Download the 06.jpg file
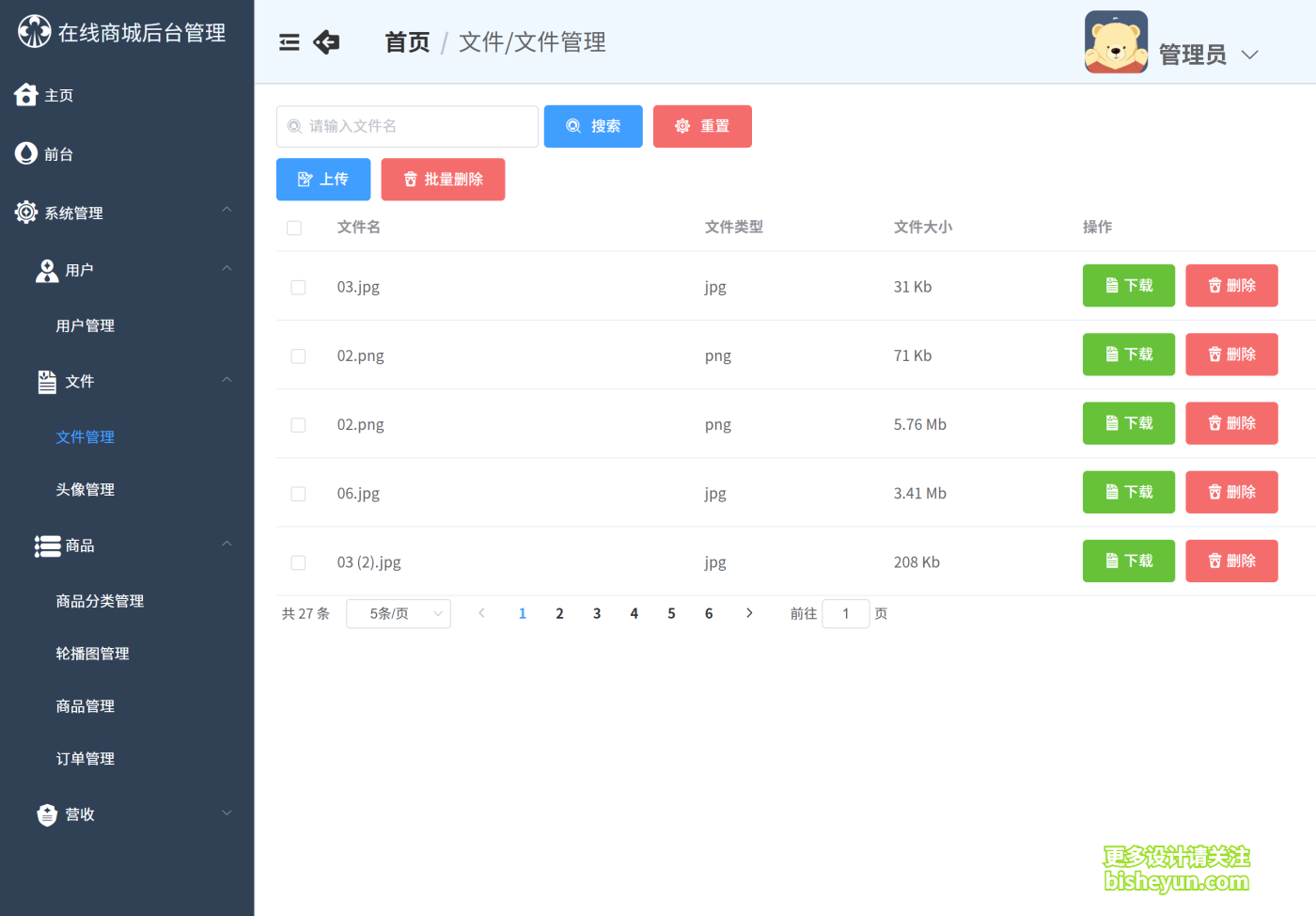1316x916 pixels. 1129,492
